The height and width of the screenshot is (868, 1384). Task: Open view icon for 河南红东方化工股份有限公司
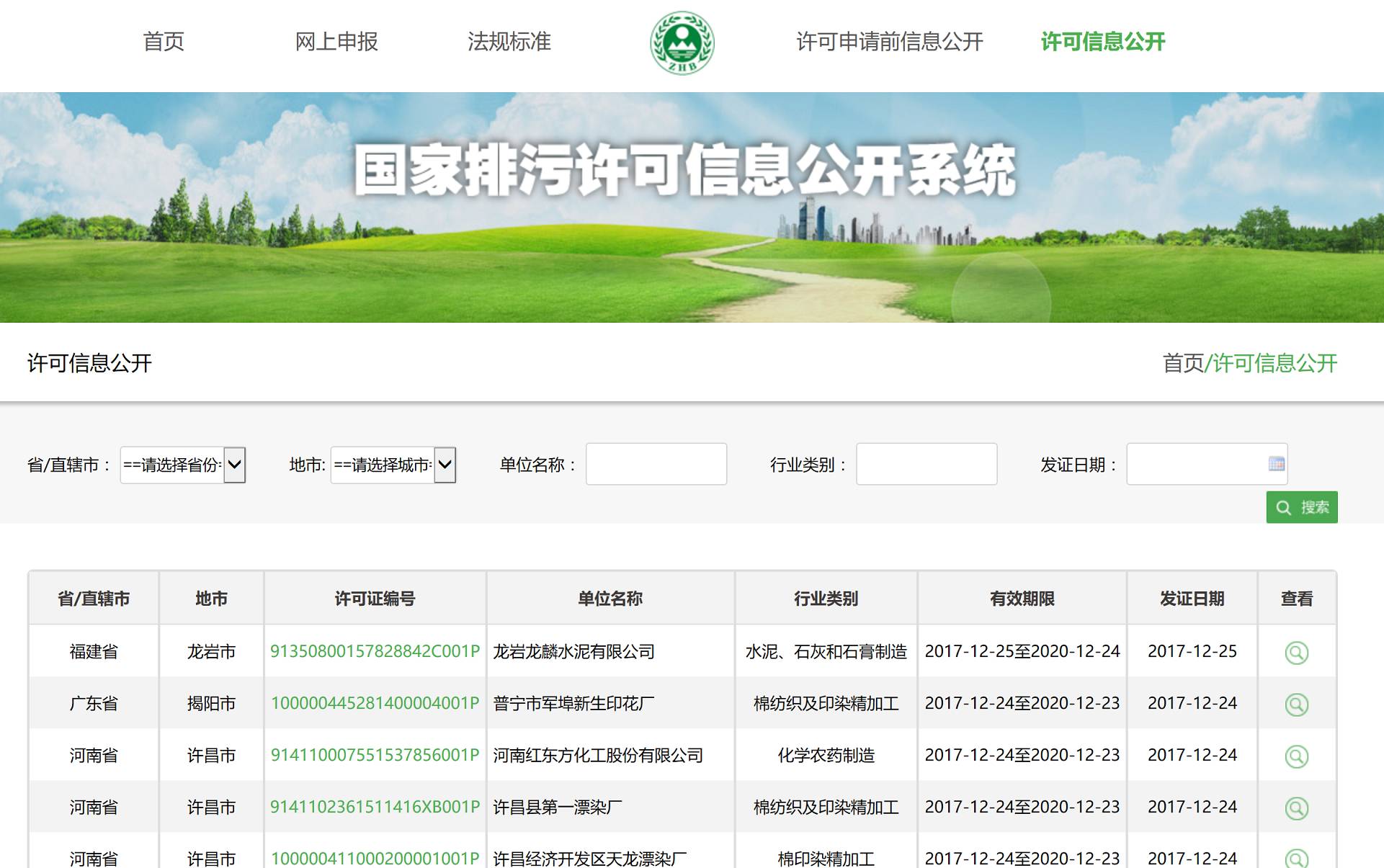[1296, 756]
